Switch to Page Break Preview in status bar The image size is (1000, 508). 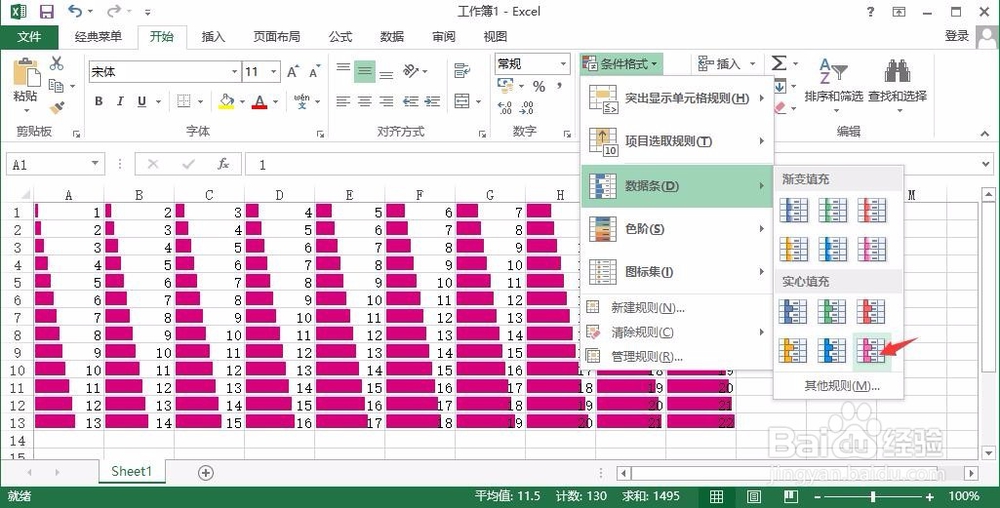click(x=790, y=496)
